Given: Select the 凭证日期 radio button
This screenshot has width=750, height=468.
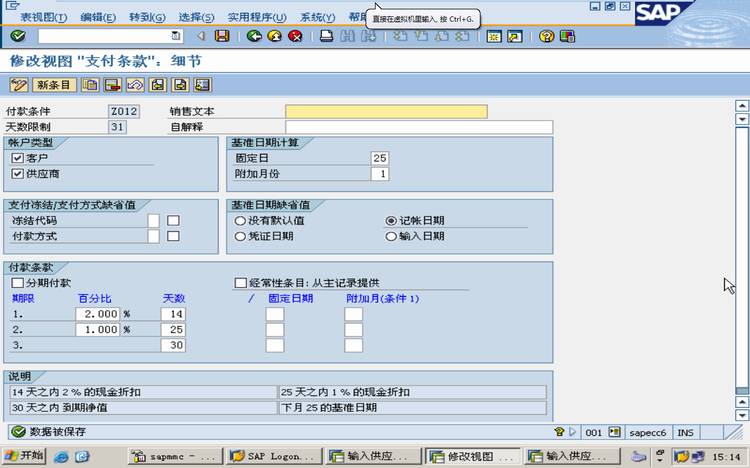Looking at the screenshot, I should click(240, 236).
